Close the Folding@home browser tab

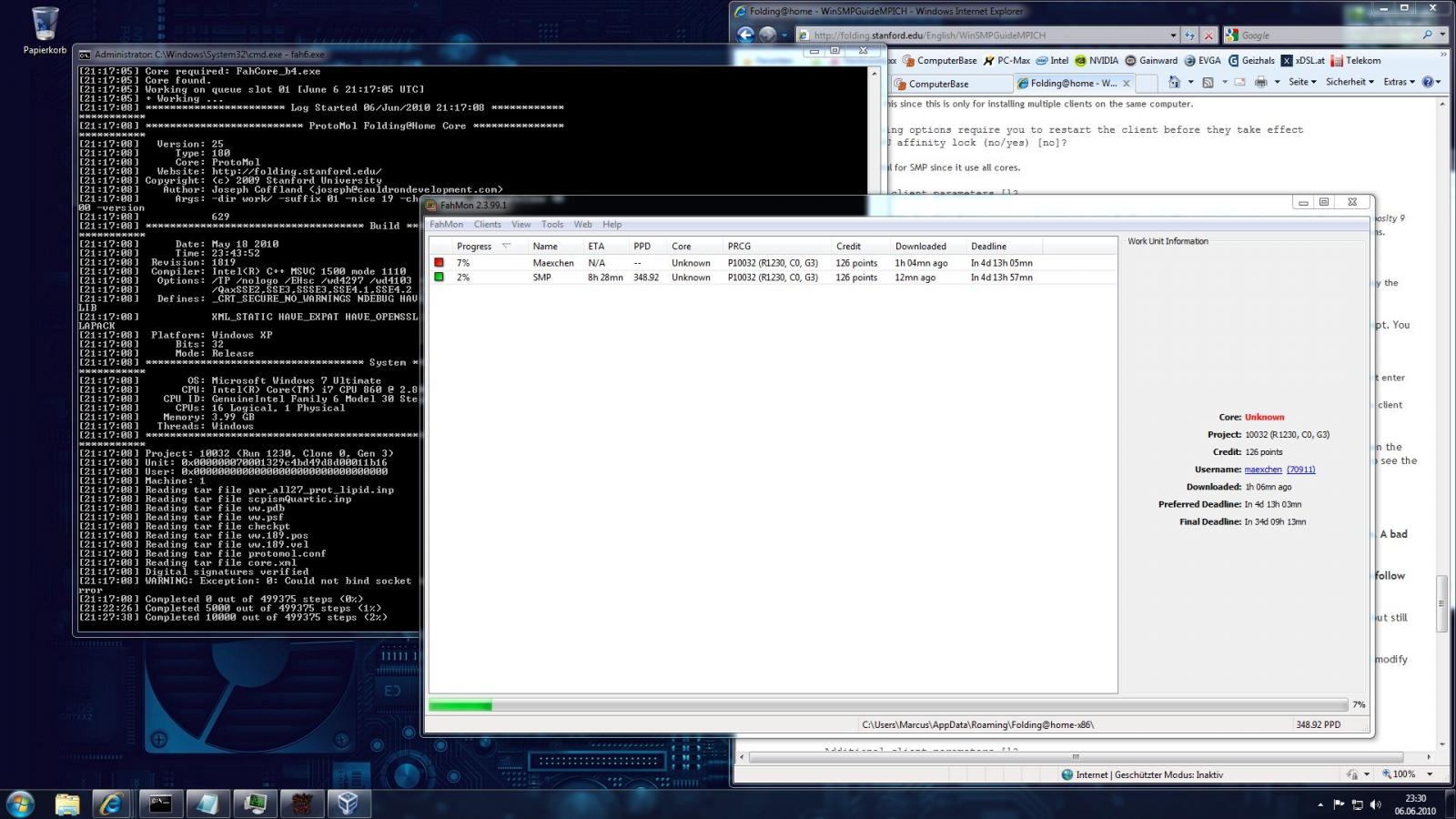pos(1127,83)
